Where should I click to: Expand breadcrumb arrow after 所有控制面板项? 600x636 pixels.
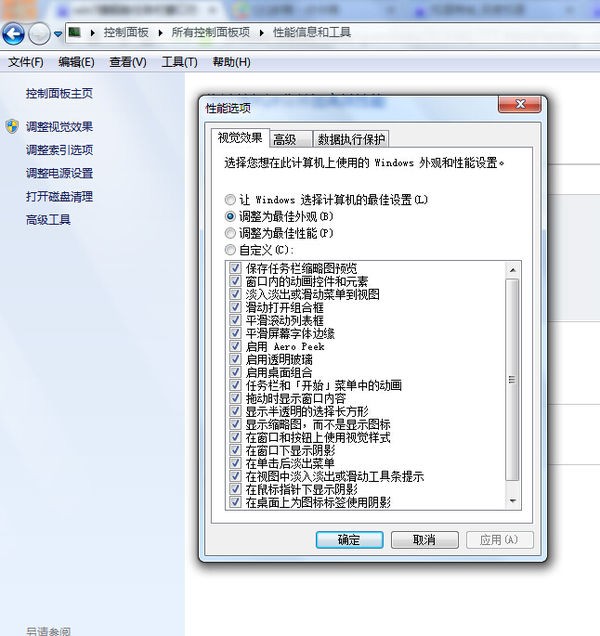click(262, 33)
